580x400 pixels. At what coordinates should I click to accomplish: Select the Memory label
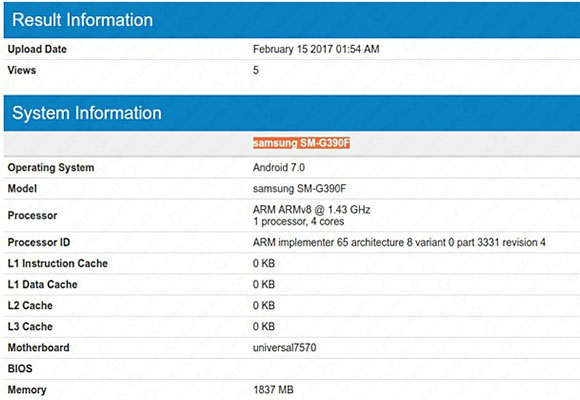coord(27,390)
